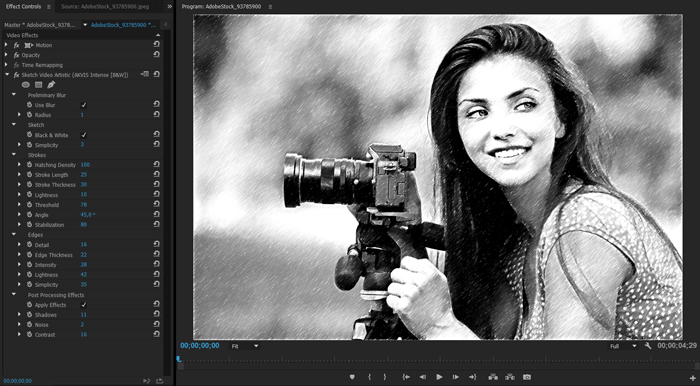700x386 pixels.
Task: Edit the Angle value 45,0°
Action: [x=88, y=215]
